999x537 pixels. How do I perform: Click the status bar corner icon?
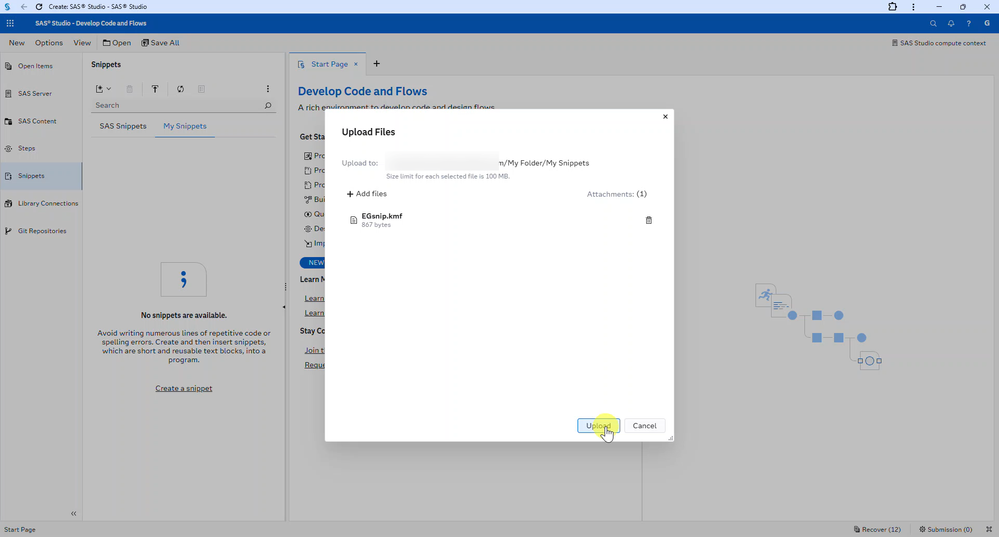pyautogui.click(x=989, y=529)
